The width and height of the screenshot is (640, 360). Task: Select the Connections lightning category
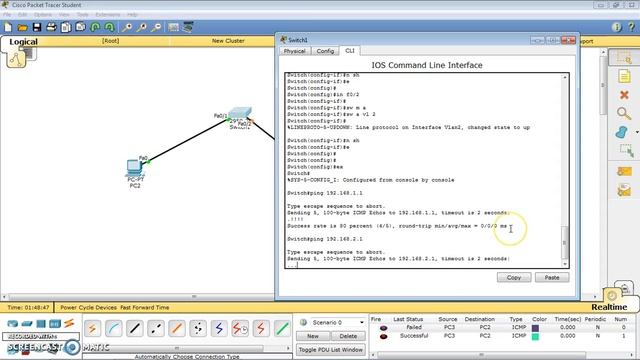coord(69,323)
